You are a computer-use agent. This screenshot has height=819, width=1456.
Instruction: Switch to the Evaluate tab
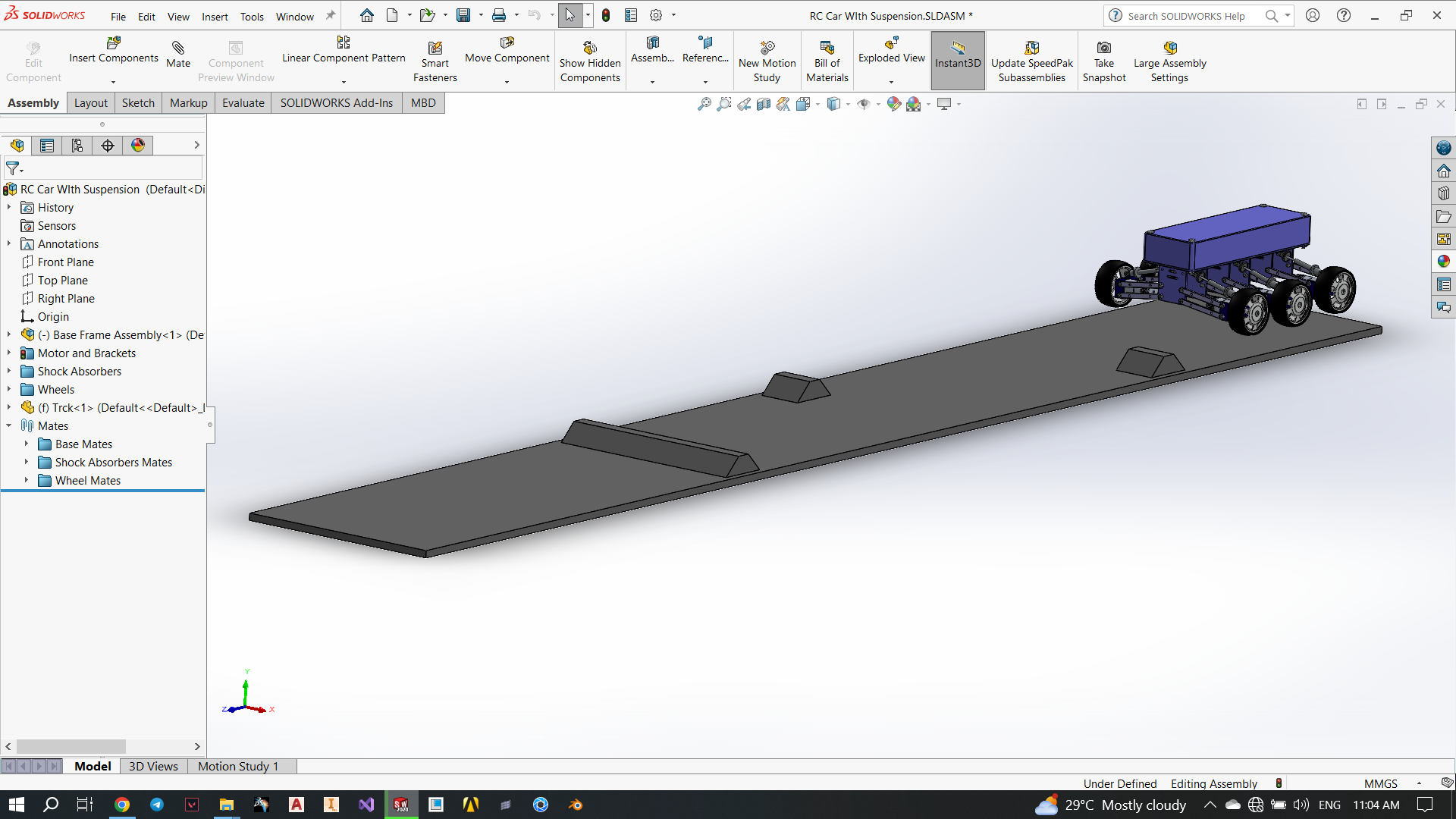tap(243, 103)
